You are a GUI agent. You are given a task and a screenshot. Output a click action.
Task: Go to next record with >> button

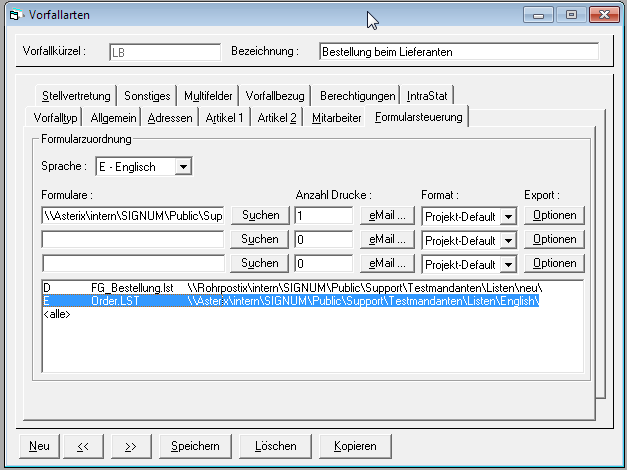click(131, 446)
